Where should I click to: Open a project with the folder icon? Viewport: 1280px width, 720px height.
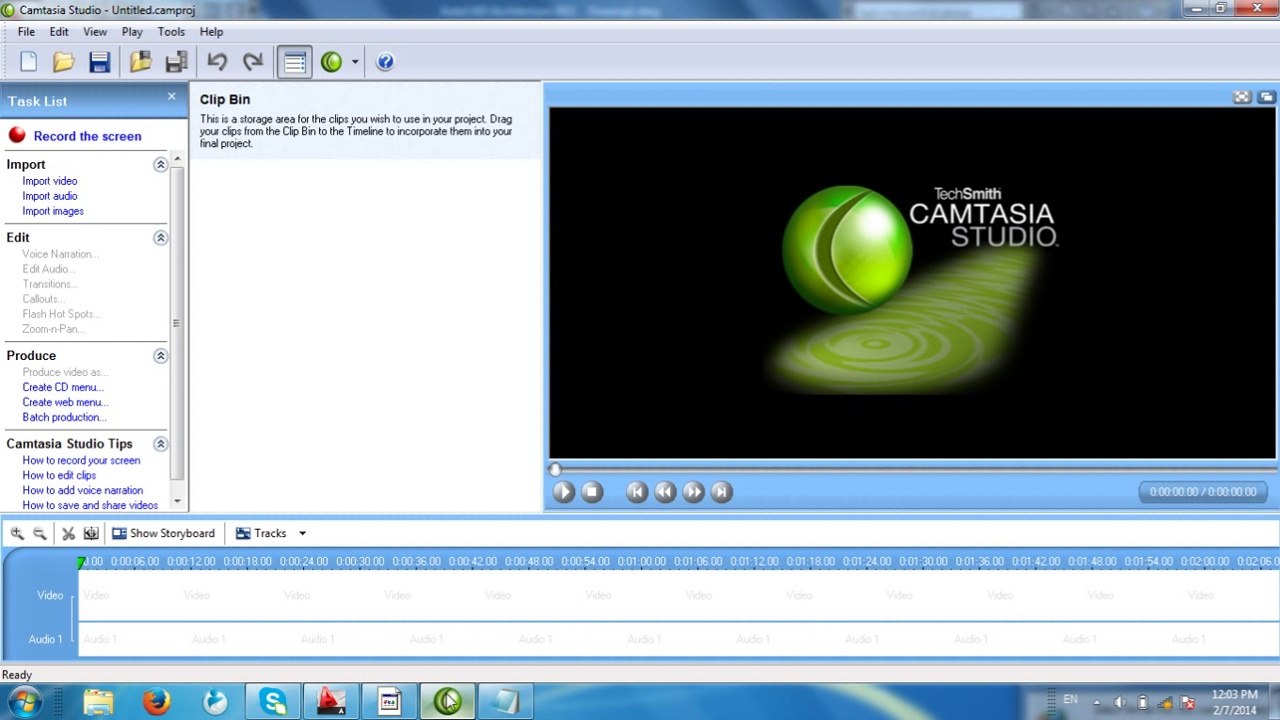[64, 62]
